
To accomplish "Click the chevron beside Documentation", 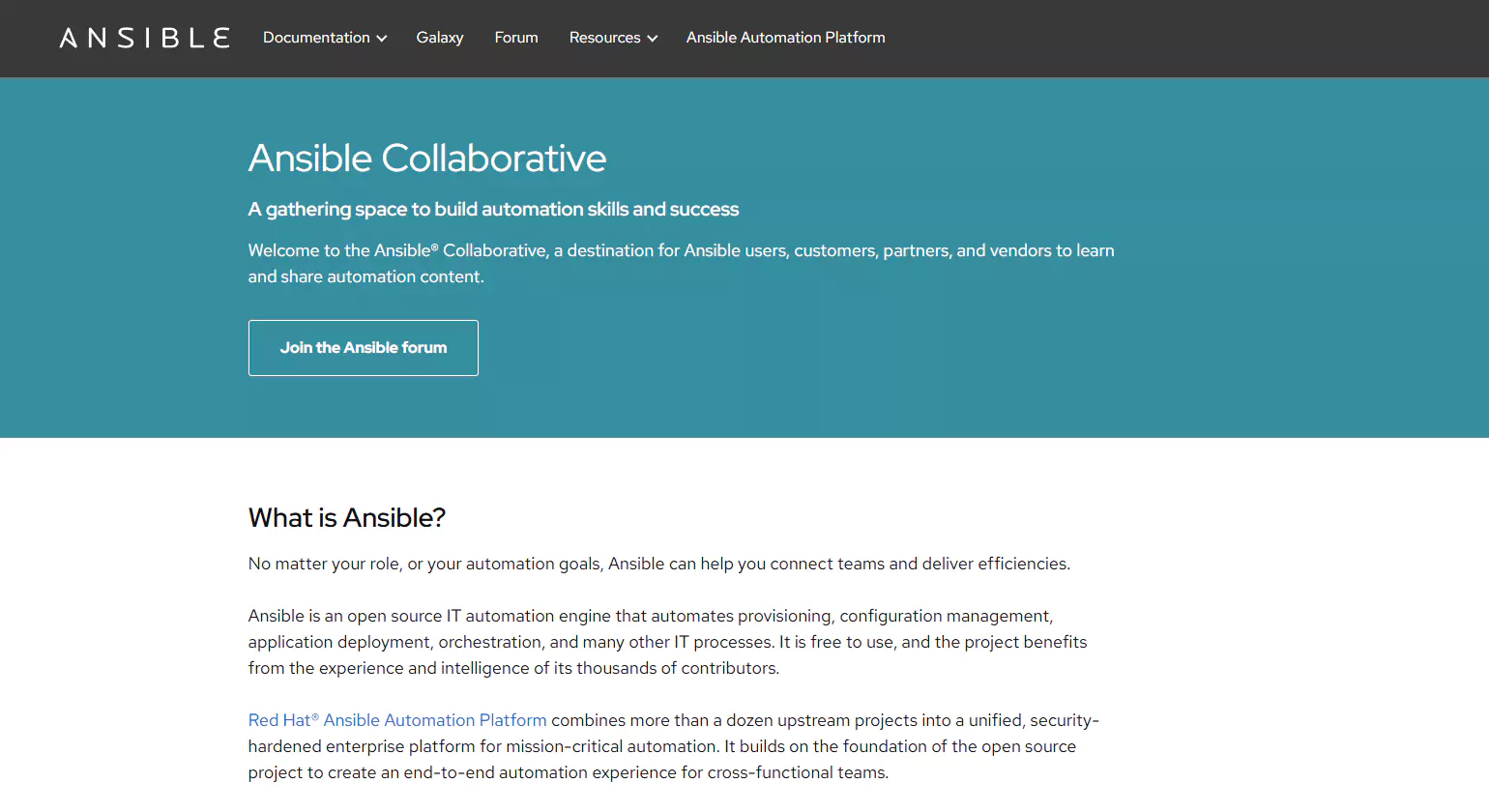I will tap(384, 39).
